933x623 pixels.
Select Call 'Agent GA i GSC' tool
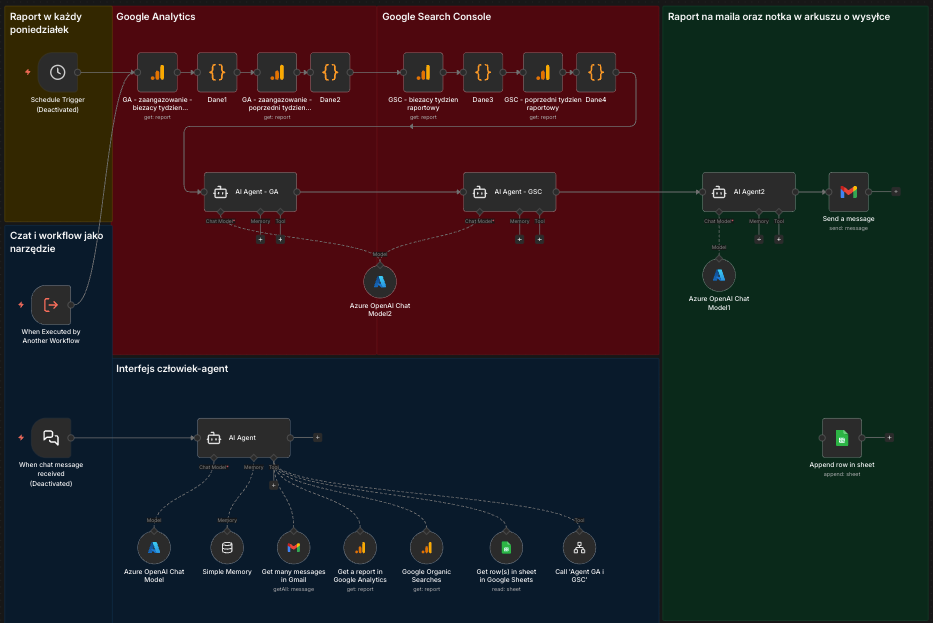click(x=580, y=547)
